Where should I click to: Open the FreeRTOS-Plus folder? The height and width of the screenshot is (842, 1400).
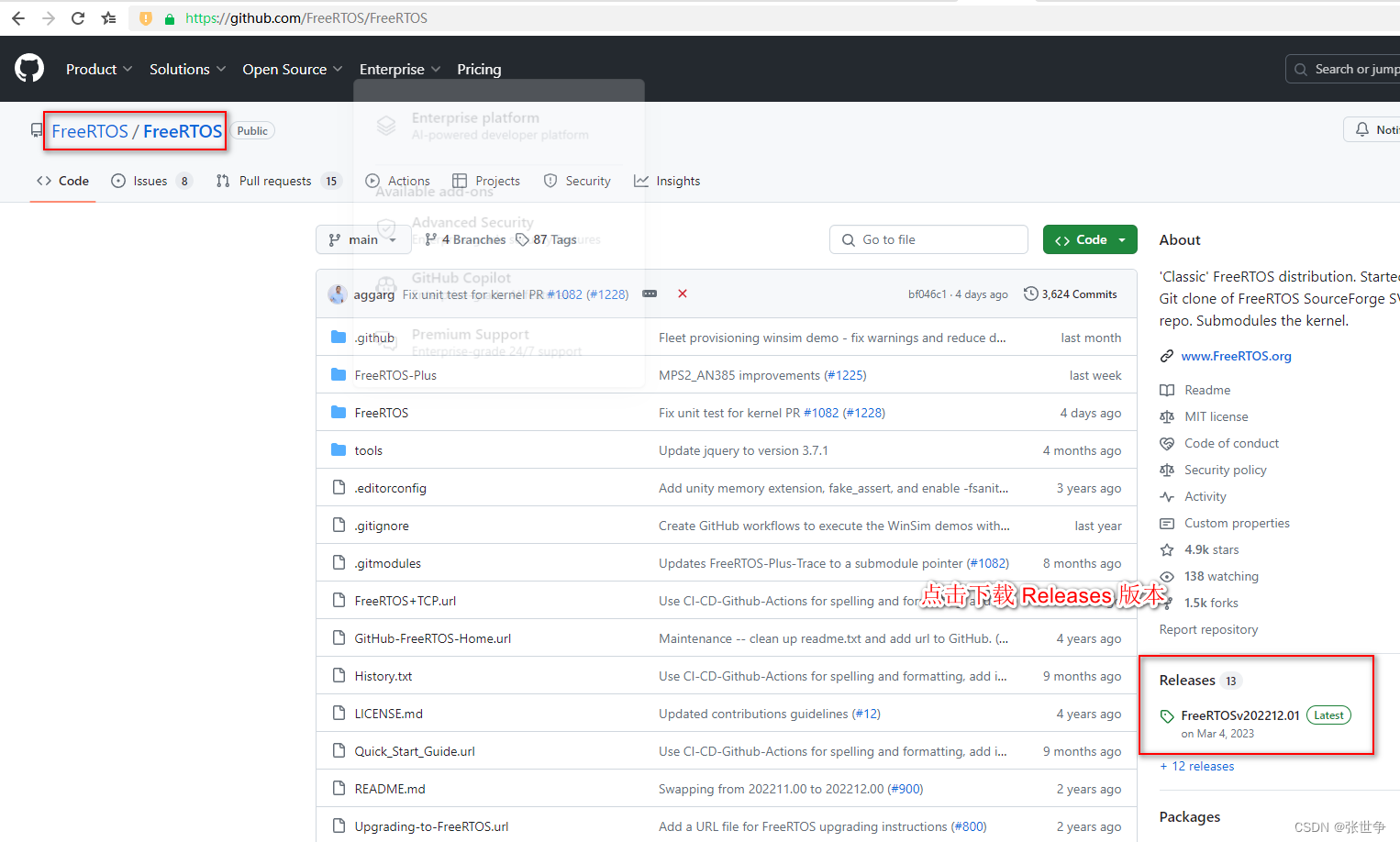click(x=395, y=375)
